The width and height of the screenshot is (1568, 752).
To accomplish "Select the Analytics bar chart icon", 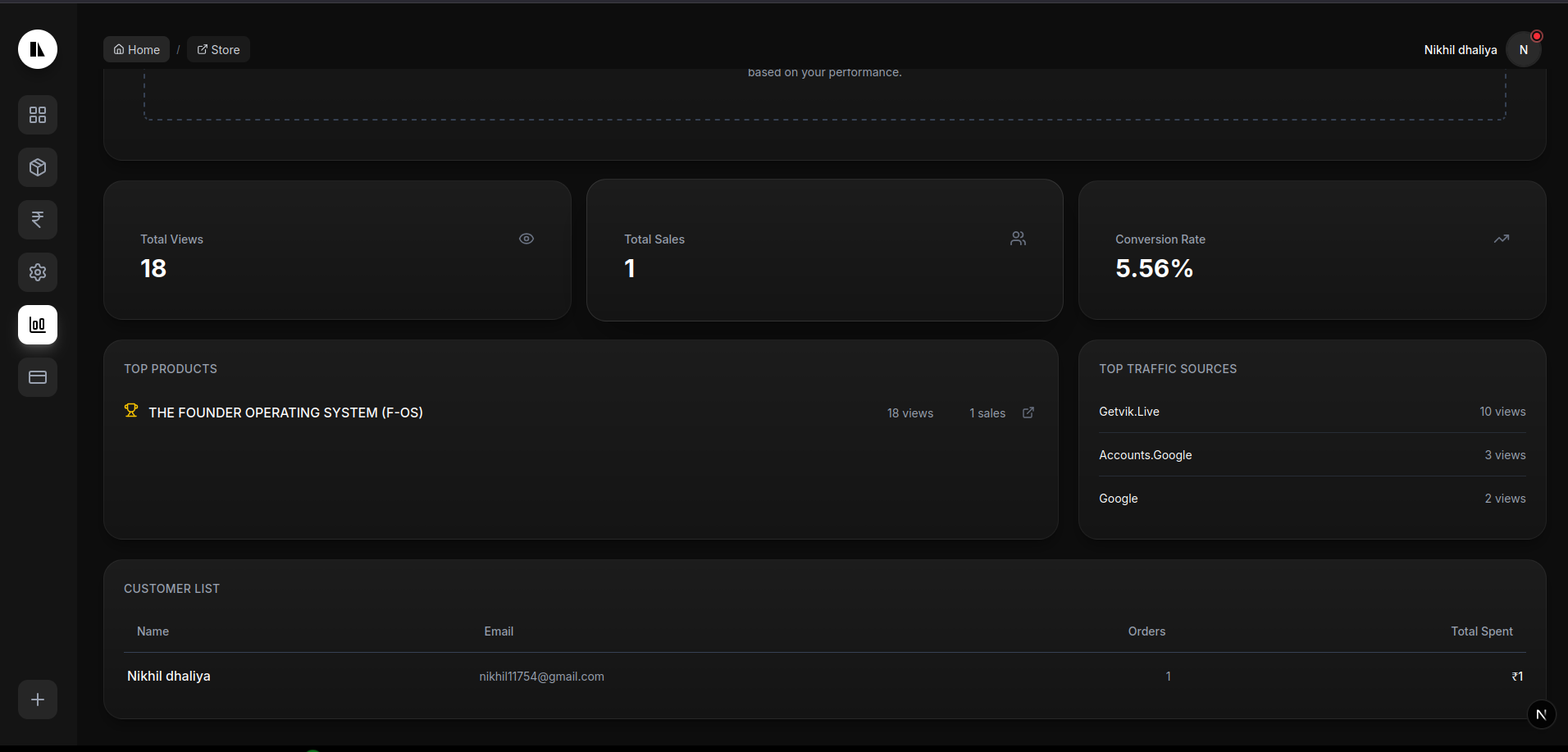I will click(37, 325).
